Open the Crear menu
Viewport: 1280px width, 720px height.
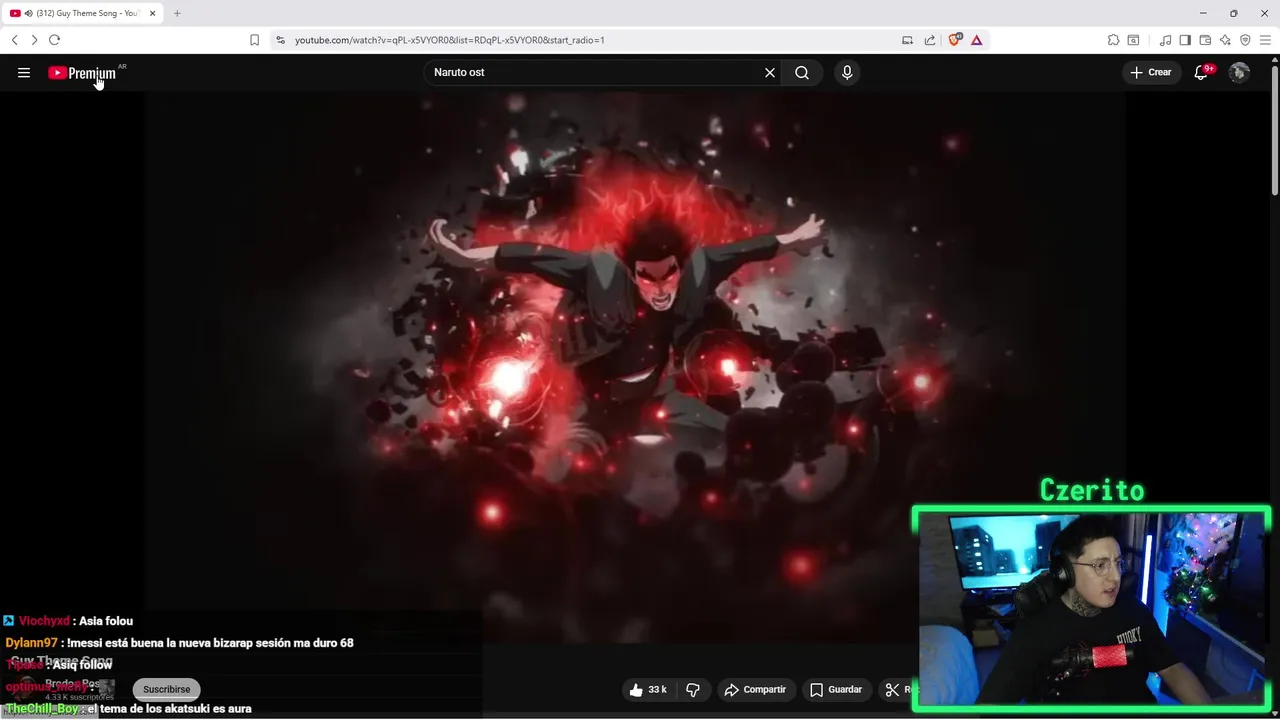click(x=1151, y=72)
